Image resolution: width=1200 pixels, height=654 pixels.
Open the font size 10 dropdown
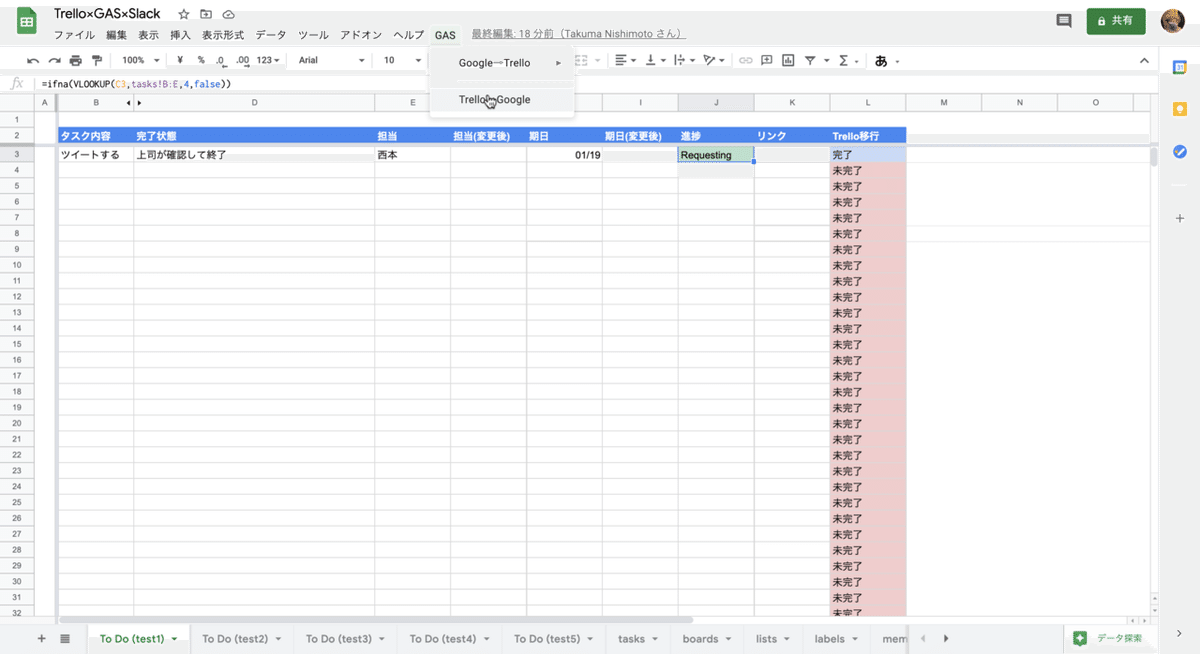(403, 60)
